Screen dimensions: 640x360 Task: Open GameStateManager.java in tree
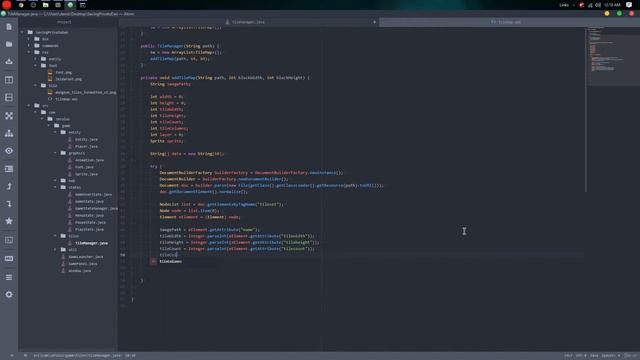[x=96, y=208]
